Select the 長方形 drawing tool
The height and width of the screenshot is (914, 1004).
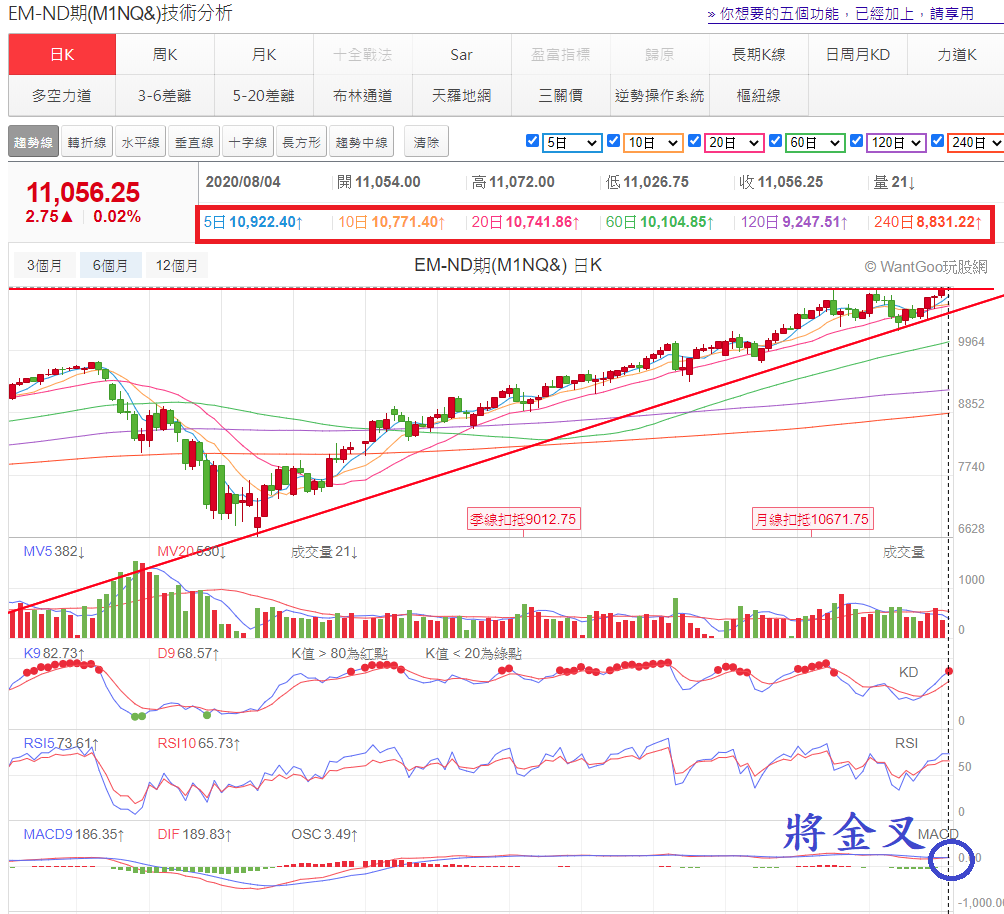(302, 142)
